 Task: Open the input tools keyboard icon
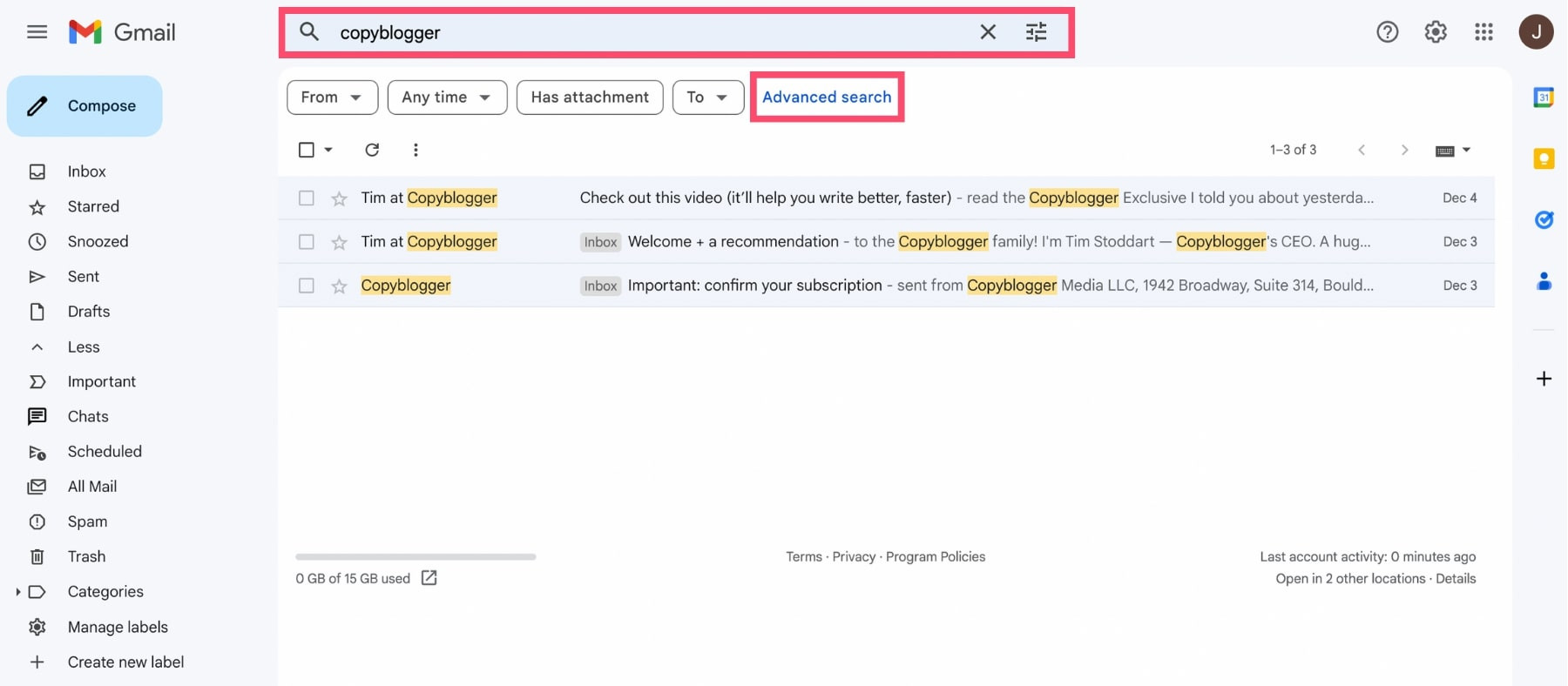coord(1445,151)
